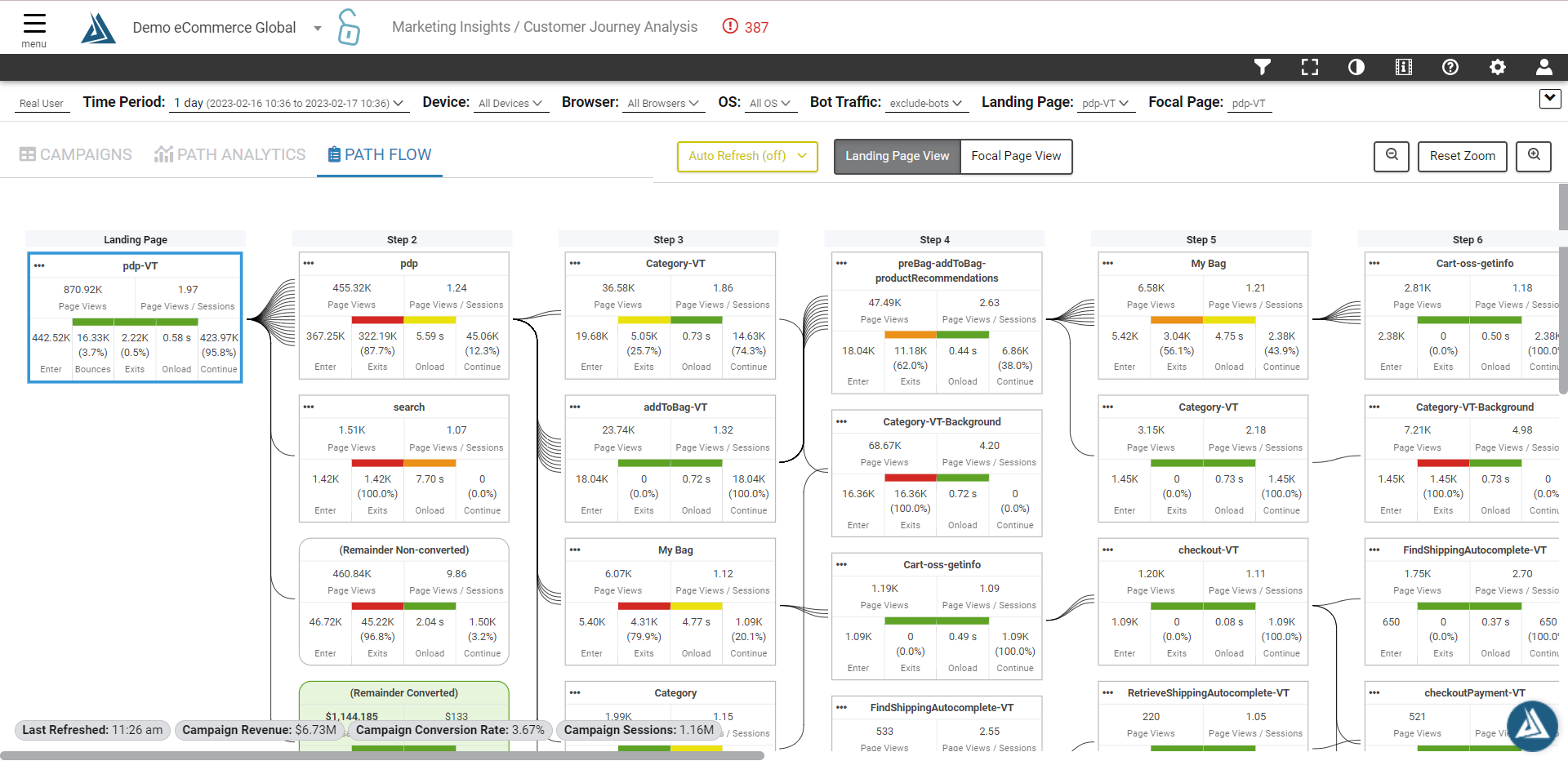Click the open padlock icon
Image resolution: width=1568 pixels, height=761 pixels.
tap(349, 27)
